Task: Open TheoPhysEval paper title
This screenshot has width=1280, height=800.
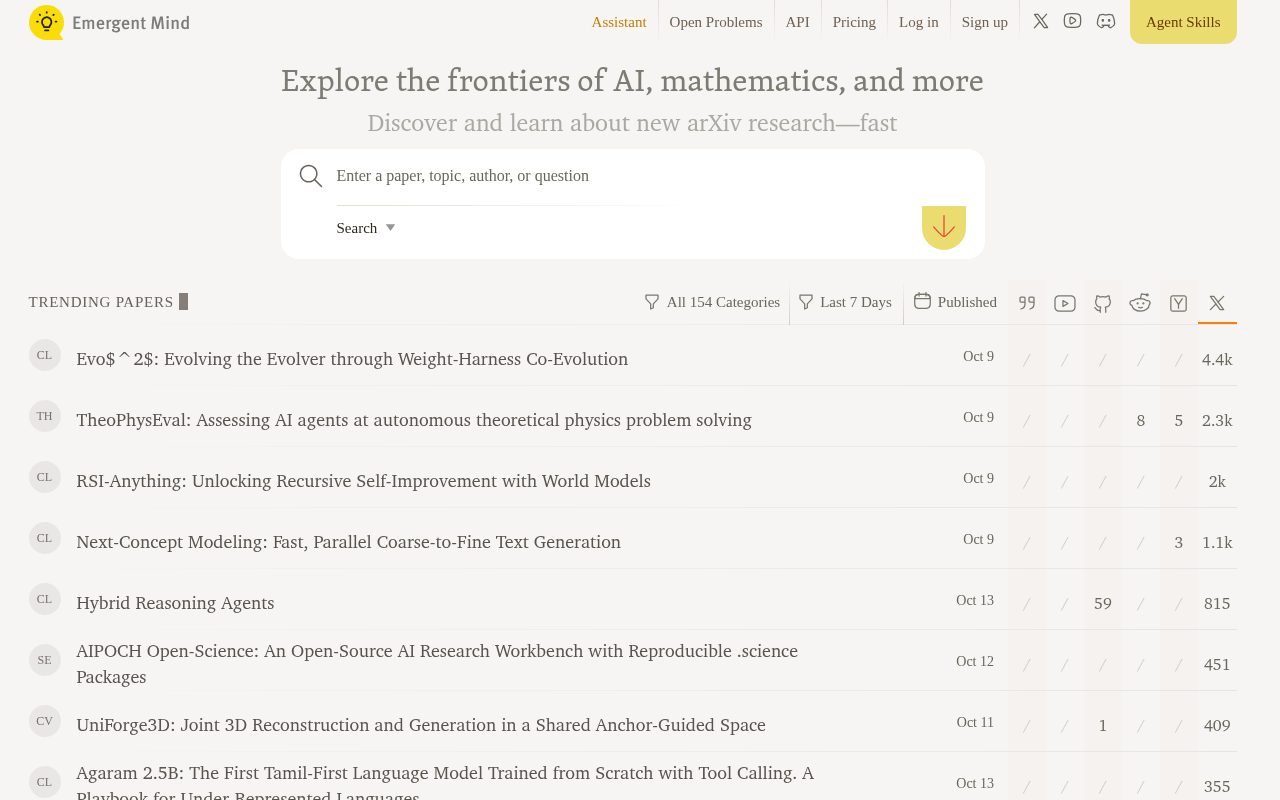Action: click(x=414, y=420)
